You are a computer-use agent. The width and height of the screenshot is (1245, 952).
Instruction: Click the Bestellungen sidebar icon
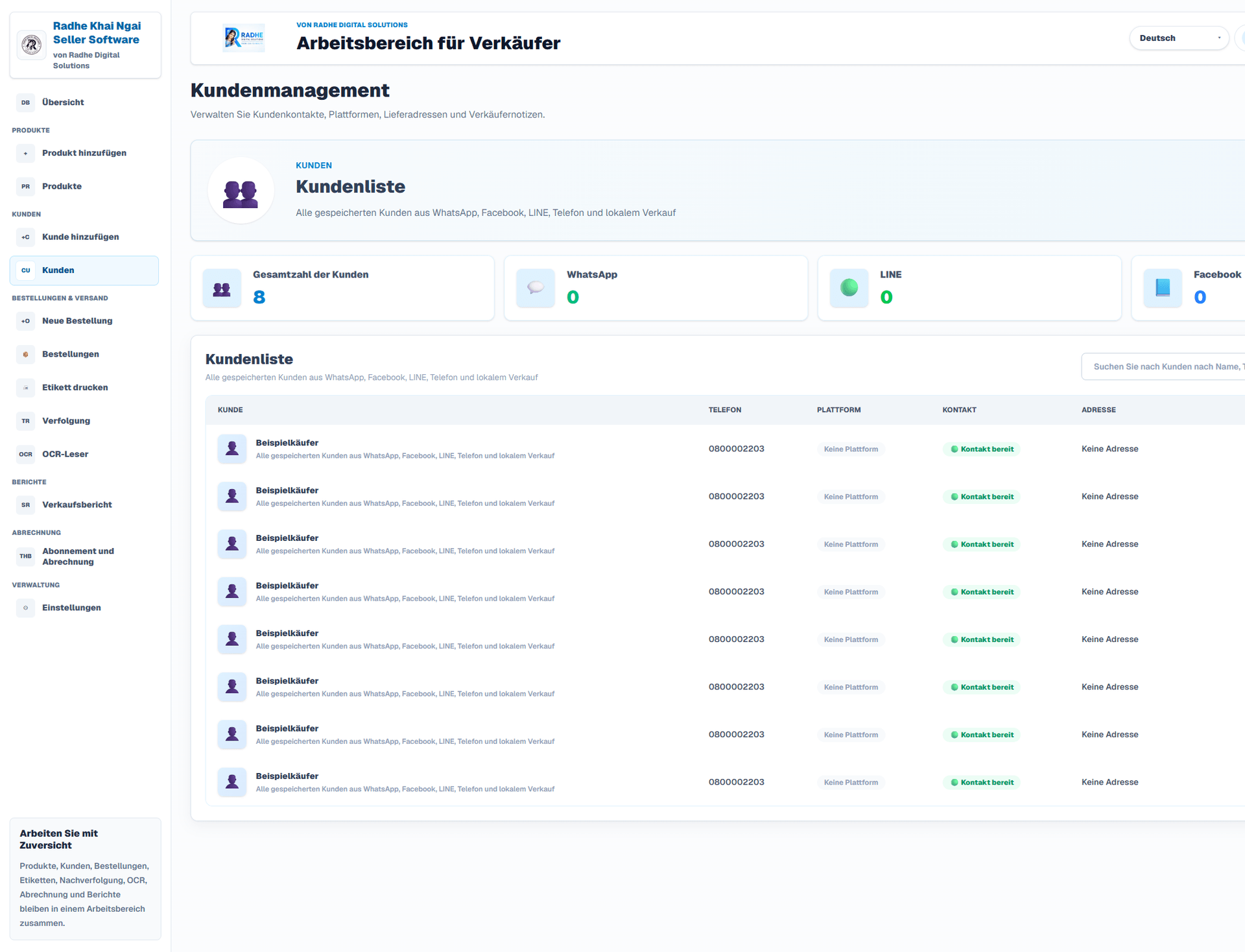[x=25, y=355]
